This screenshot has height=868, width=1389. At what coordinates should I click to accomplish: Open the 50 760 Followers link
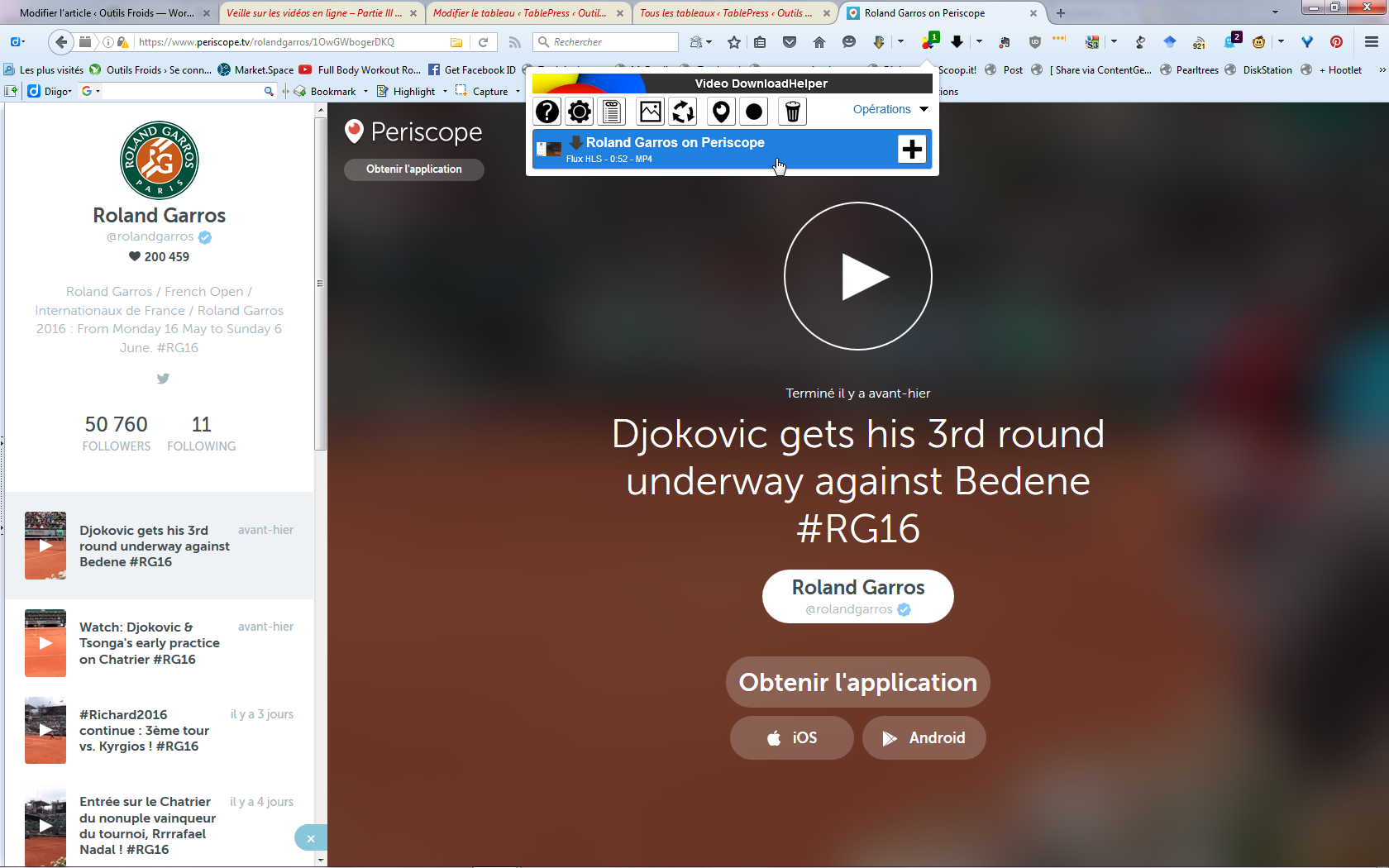pyautogui.click(x=117, y=433)
